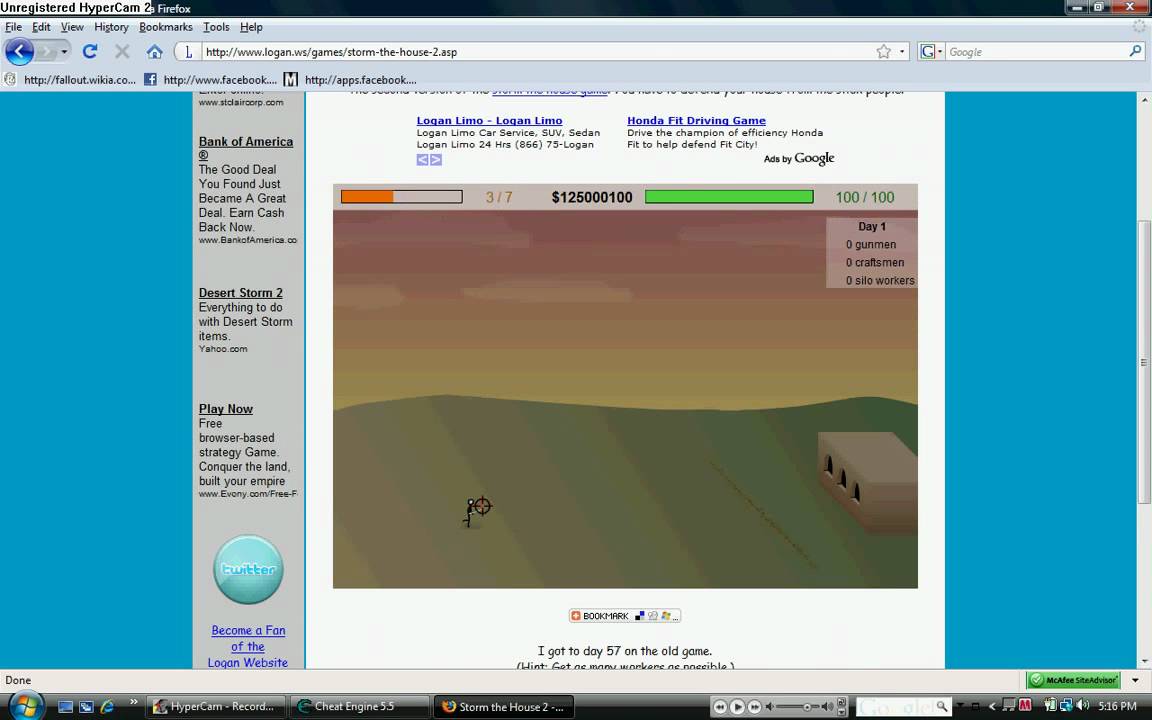Click Become a Fan of the Logan Website link
The image size is (1152, 720).
pos(248,647)
